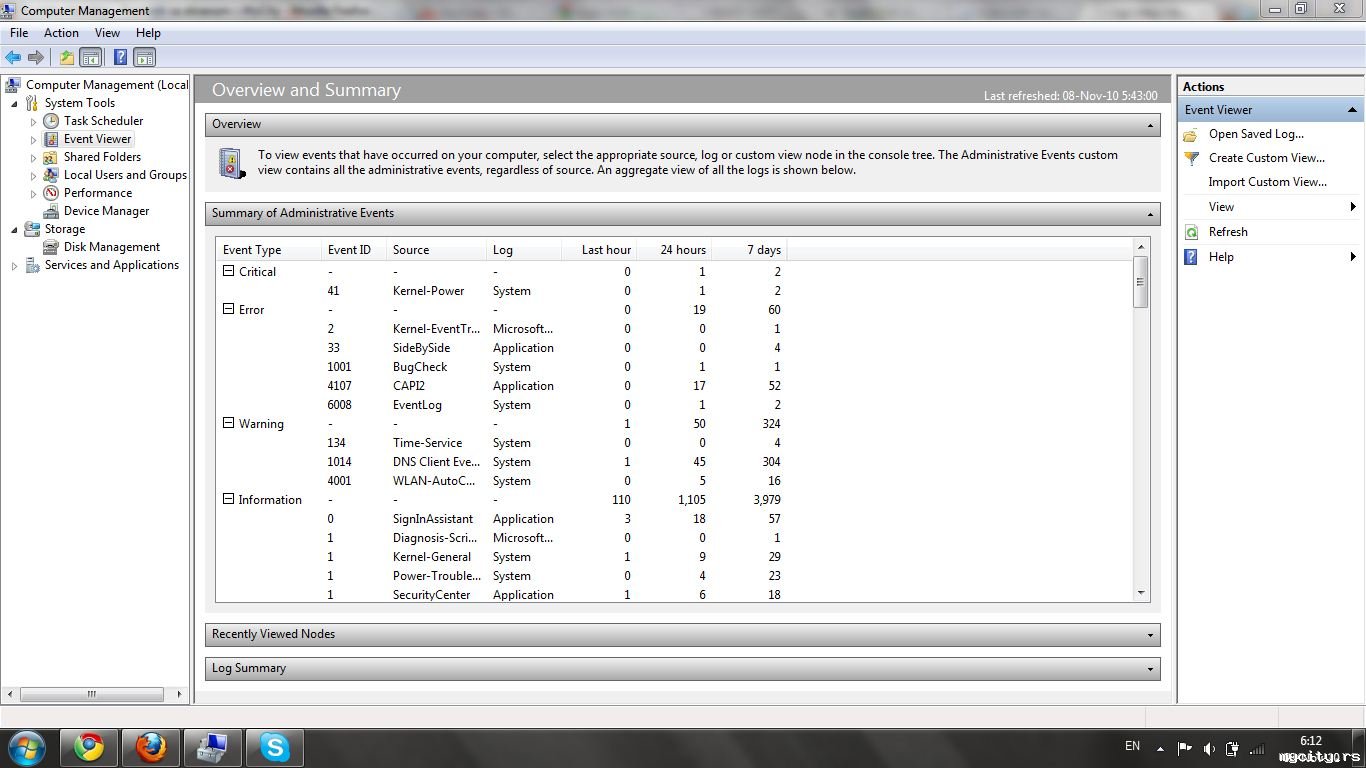Image resolution: width=1366 pixels, height=768 pixels.
Task: Click the Up One Level folder icon
Action: click(66, 58)
